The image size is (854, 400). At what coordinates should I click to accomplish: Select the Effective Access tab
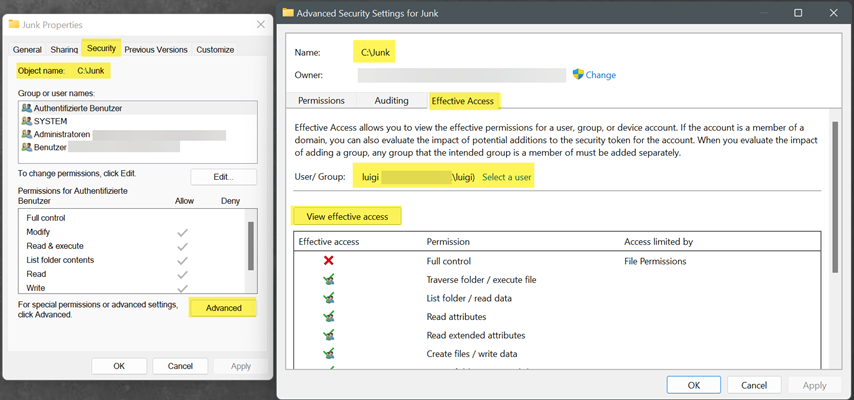(x=462, y=101)
